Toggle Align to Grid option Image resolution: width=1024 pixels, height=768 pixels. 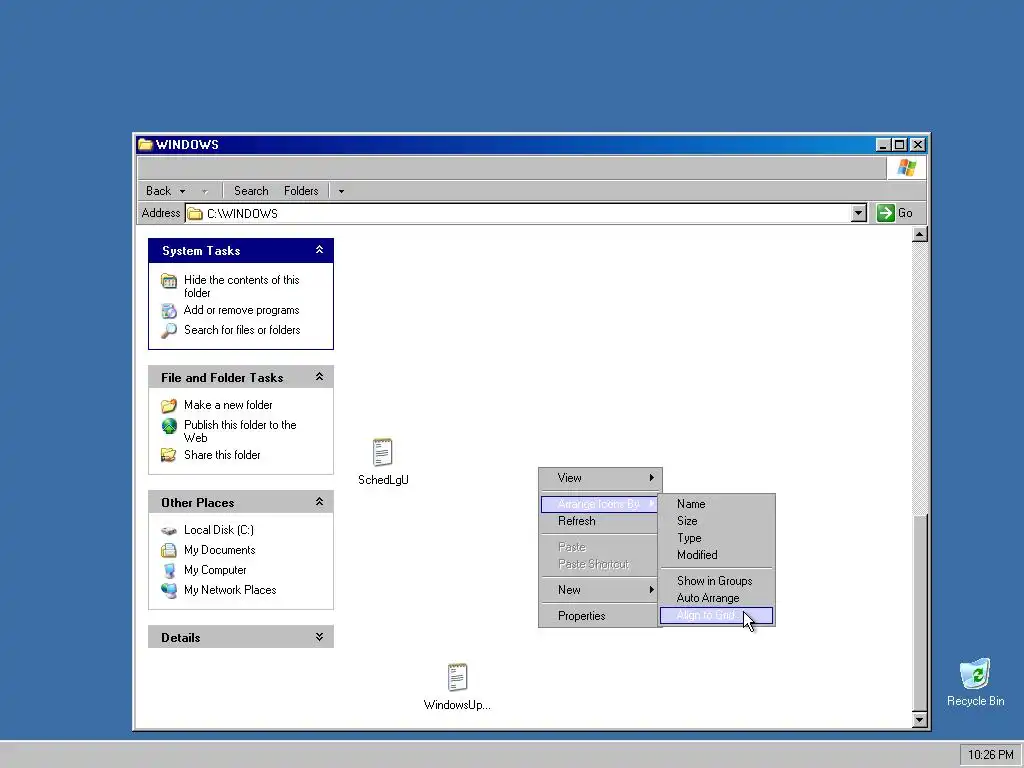(716, 615)
